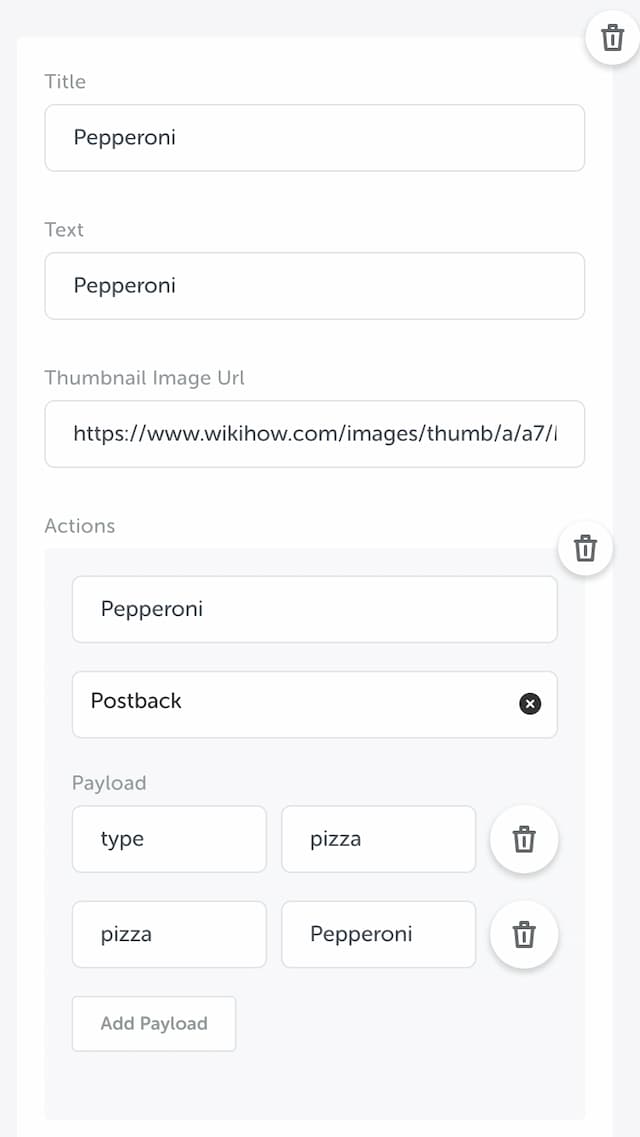Edit the payload key field containing 'pizza'
The width and height of the screenshot is (640, 1137).
tap(169, 934)
